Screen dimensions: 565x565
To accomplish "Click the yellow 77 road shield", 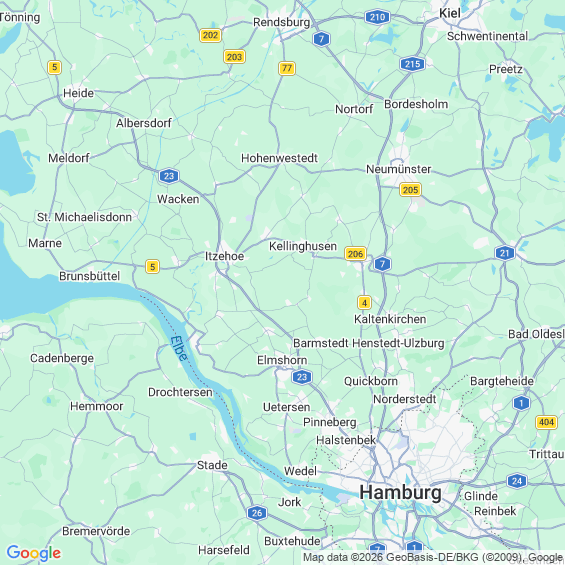I will pos(287,68).
